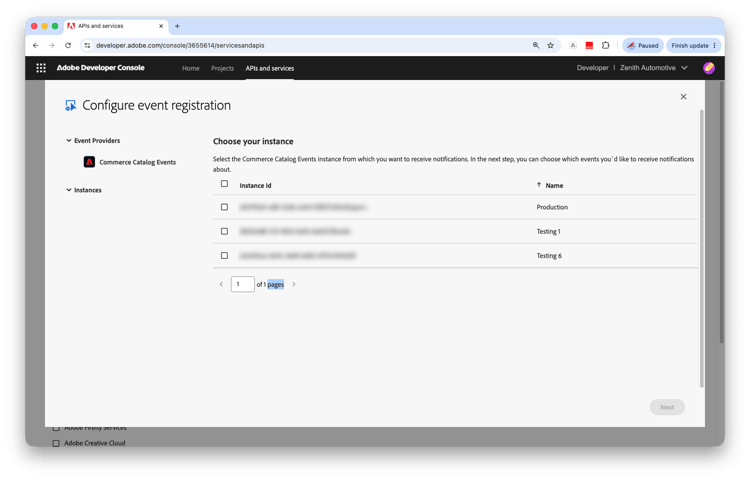This screenshot has width=750, height=480.
Task: Collapse the Instances section
Action: pos(69,190)
